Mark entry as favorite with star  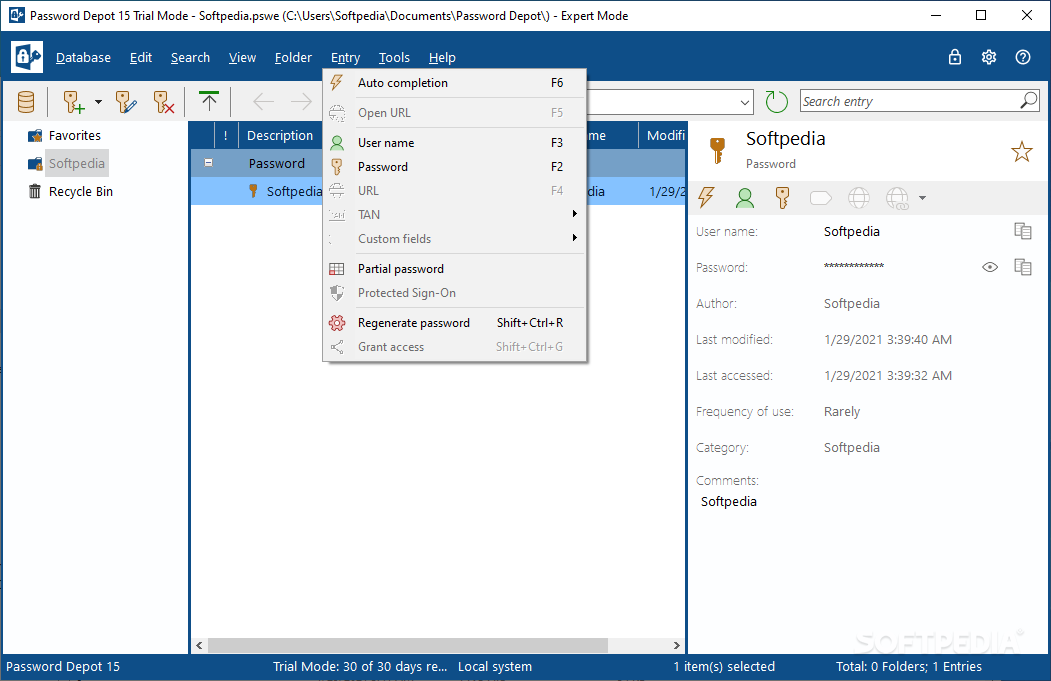tap(1022, 151)
